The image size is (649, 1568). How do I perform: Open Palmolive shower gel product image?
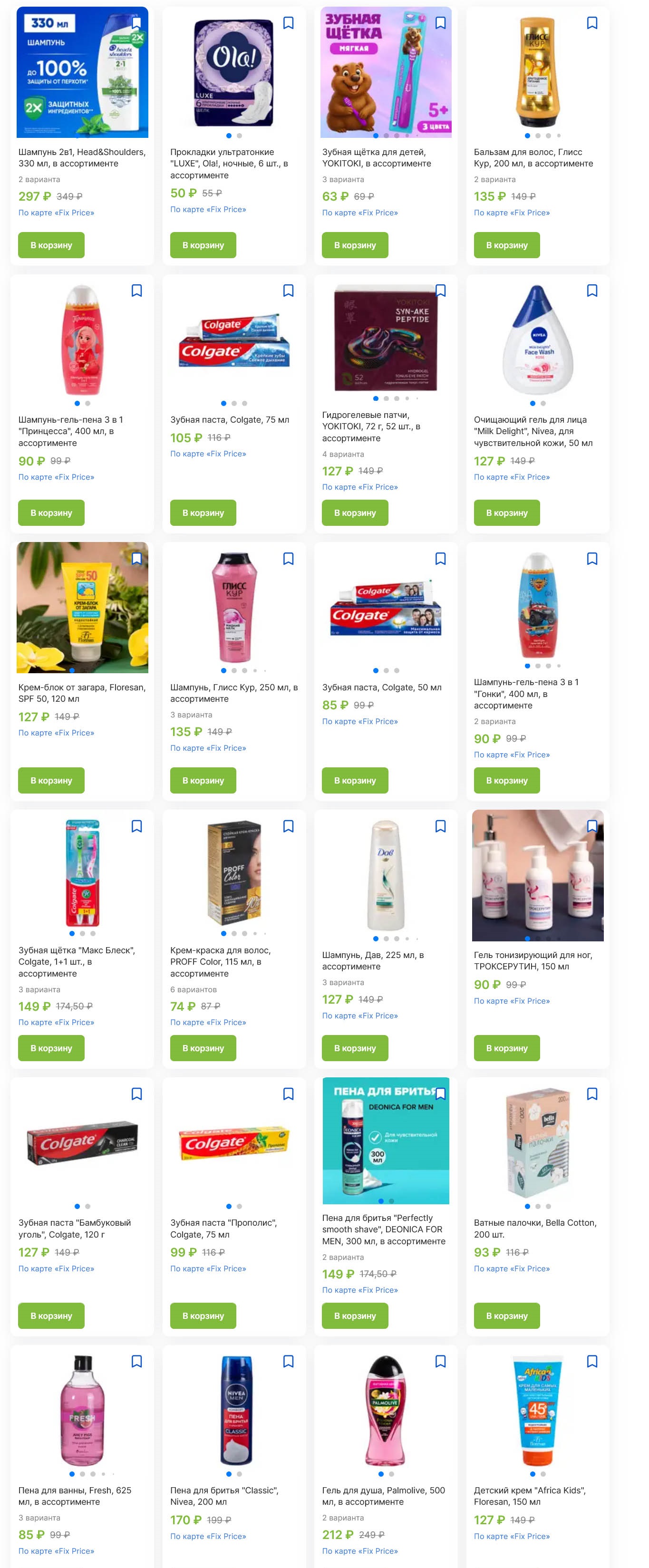click(x=386, y=1410)
